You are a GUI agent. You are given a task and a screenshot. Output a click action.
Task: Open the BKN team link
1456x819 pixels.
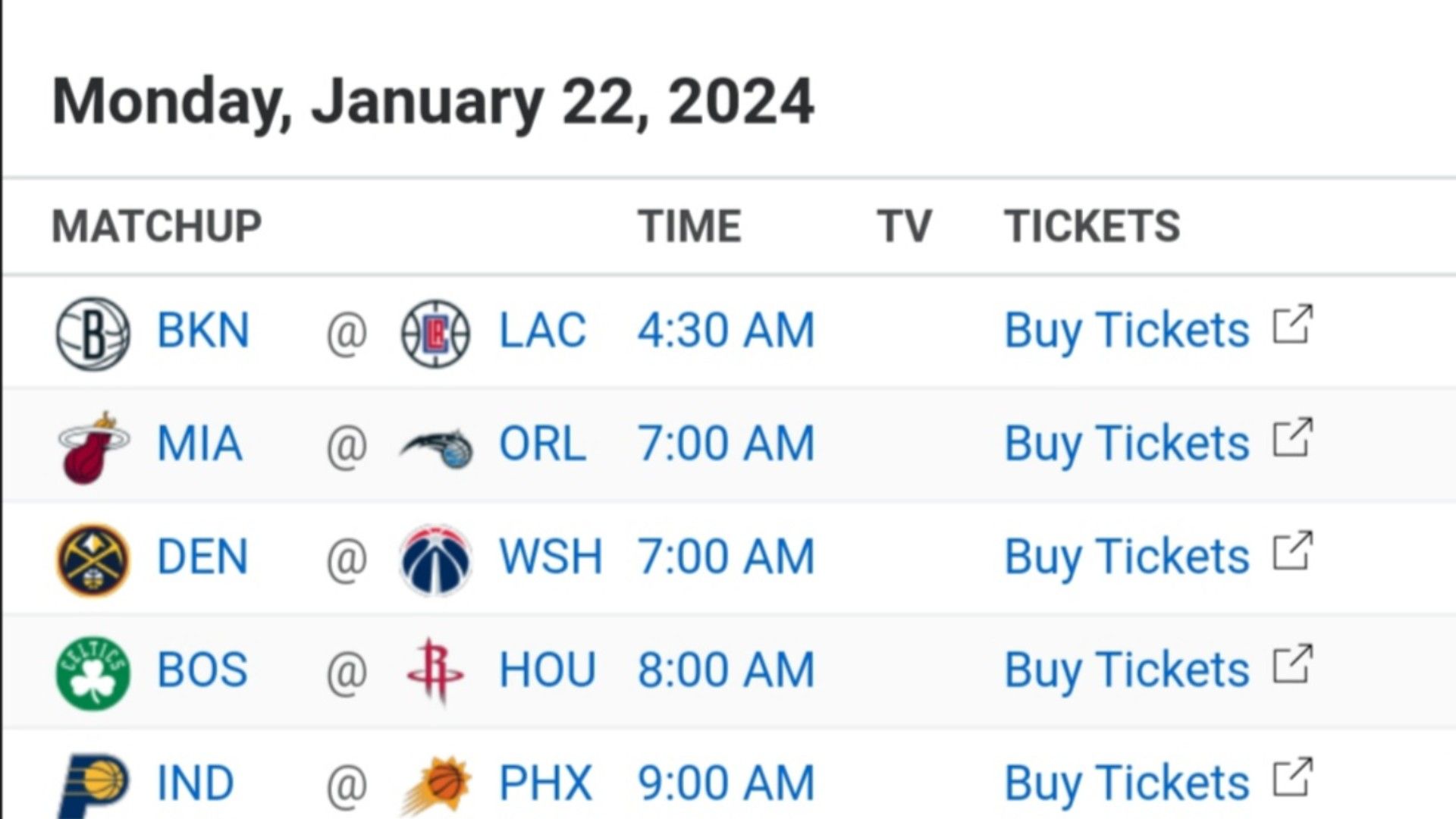click(x=203, y=331)
